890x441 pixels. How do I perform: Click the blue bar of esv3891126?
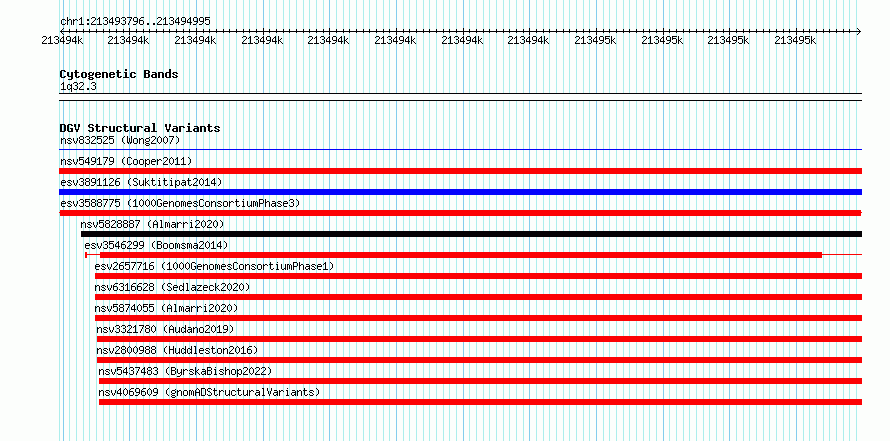[x=461, y=192]
